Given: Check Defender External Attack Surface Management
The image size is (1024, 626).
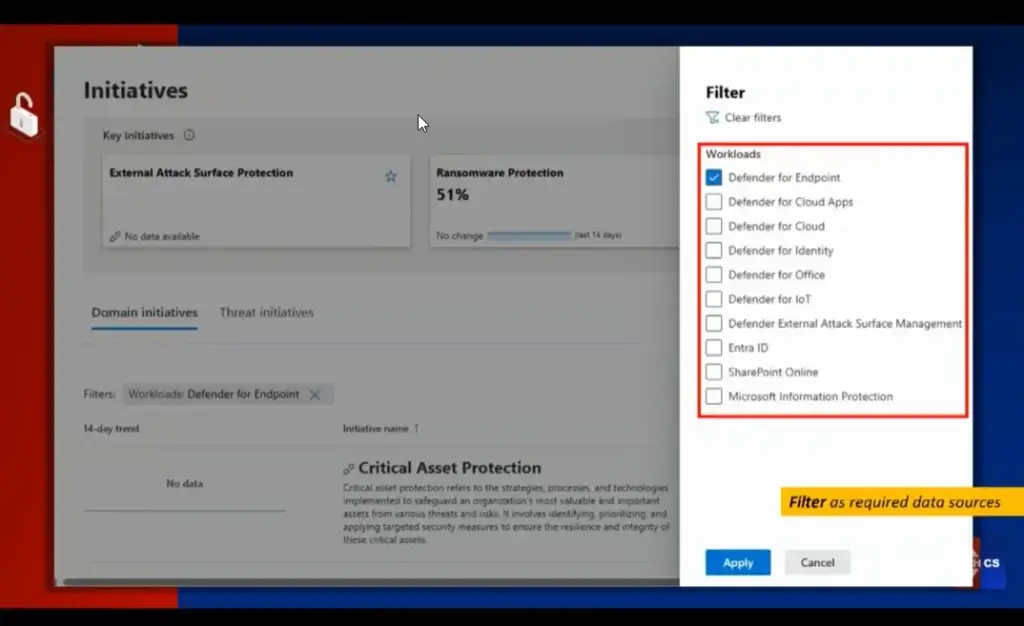Looking at the screenshot, I should click(713, 323).
